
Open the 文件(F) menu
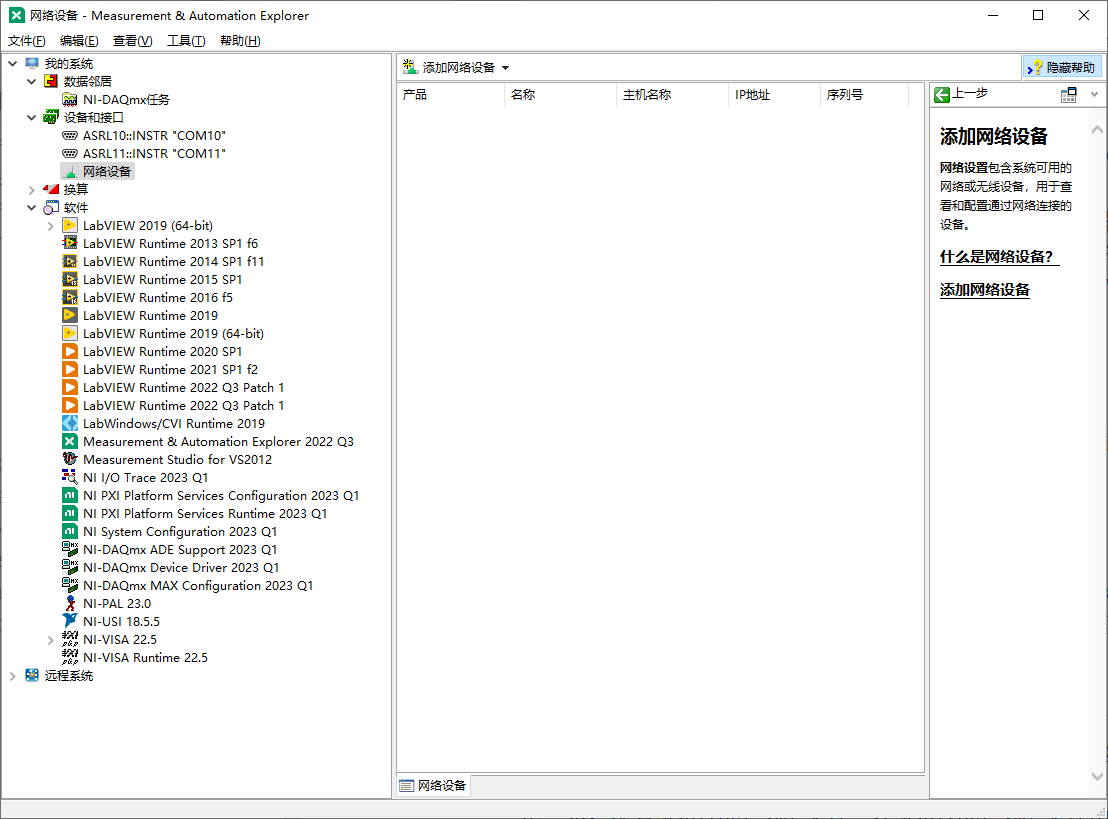(x=27, y=41)
